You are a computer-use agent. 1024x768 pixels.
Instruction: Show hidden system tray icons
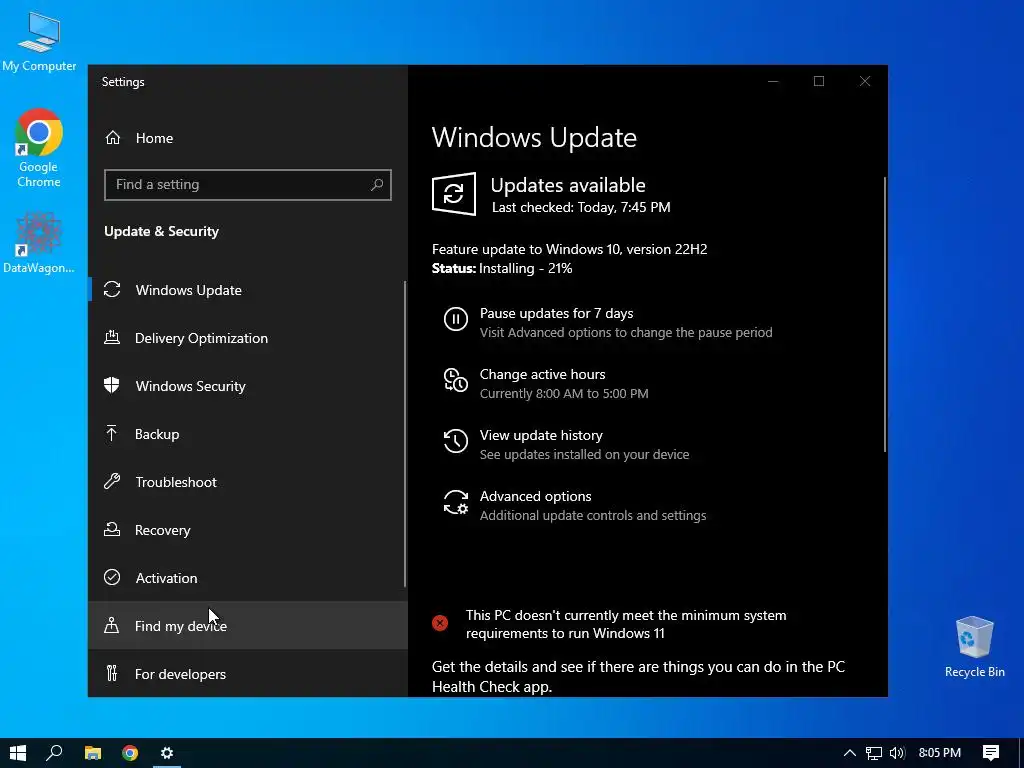(x=850, y=753)
